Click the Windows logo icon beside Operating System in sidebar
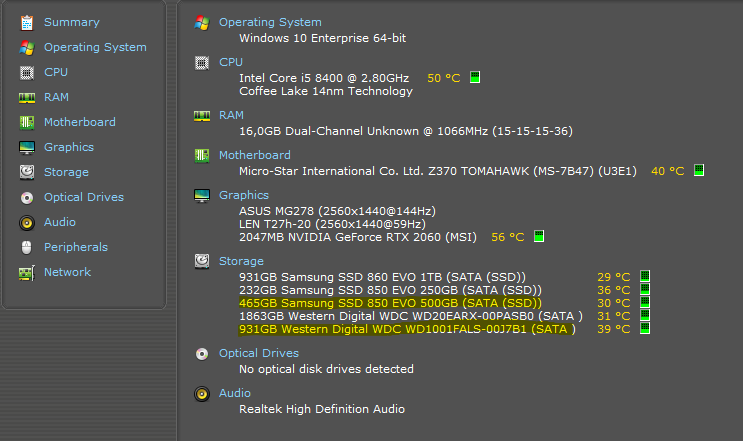Screen dimensions: 743x441 click(x=27, y=47)
